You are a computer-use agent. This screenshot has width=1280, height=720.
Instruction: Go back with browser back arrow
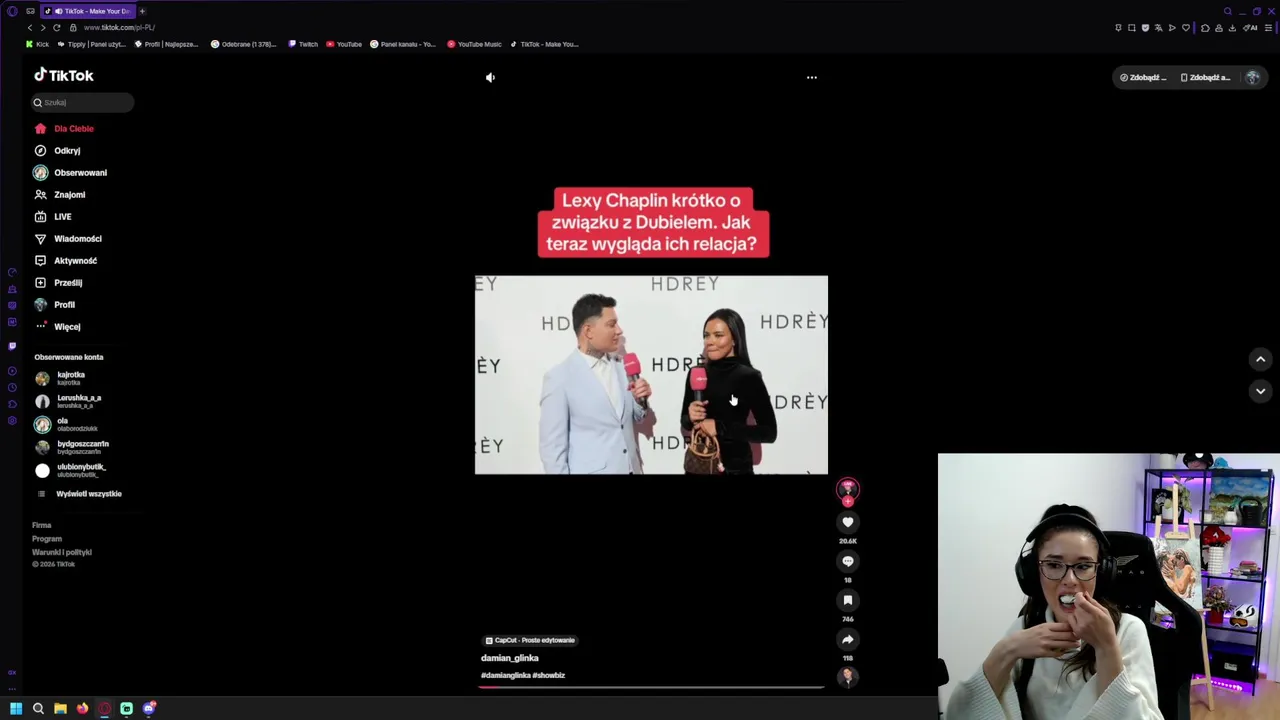(x=30, y=28)
